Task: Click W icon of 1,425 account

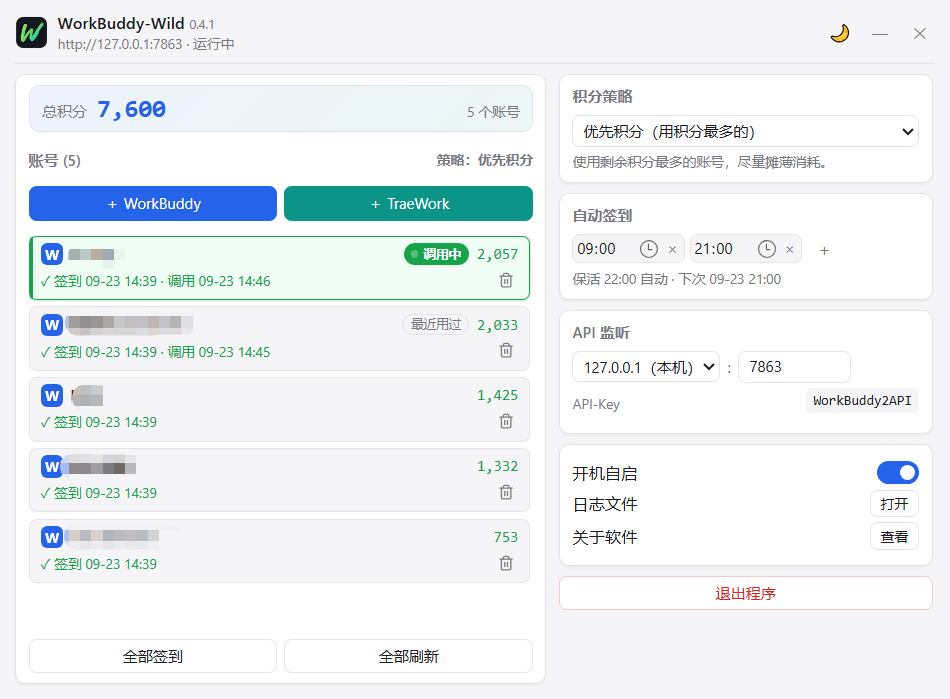Action: pos(52,396)
